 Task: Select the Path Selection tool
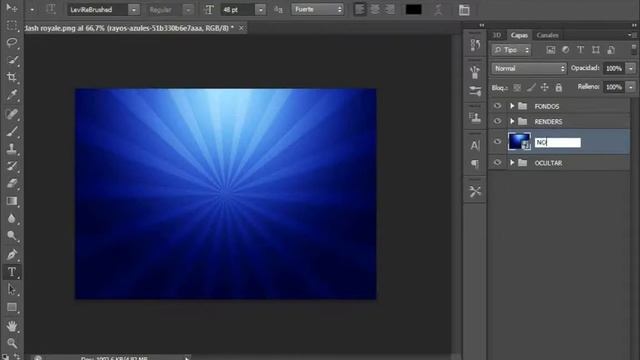12,289
